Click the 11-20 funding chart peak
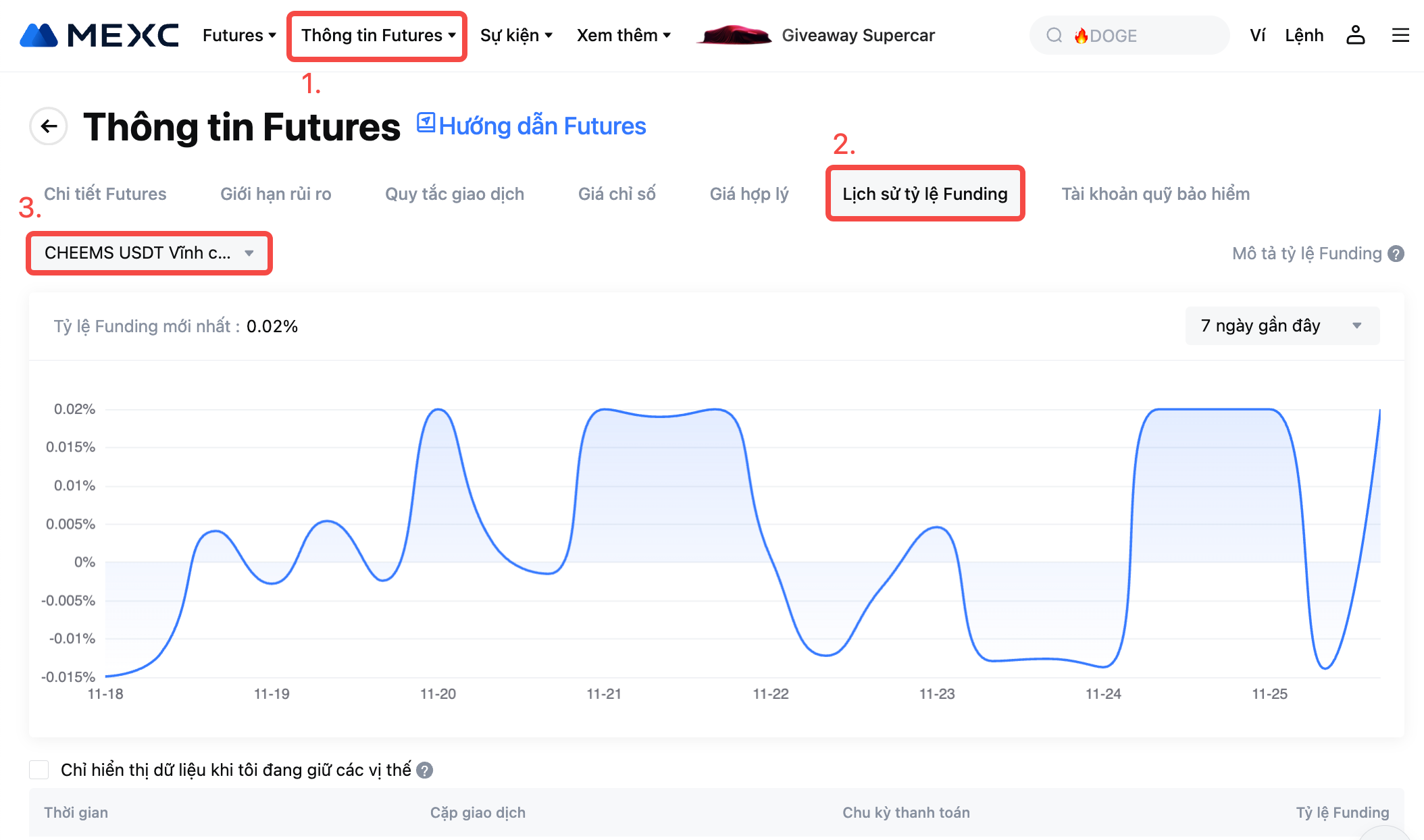Viewport: 1424px width, 840px height. [x=438, y=410]
